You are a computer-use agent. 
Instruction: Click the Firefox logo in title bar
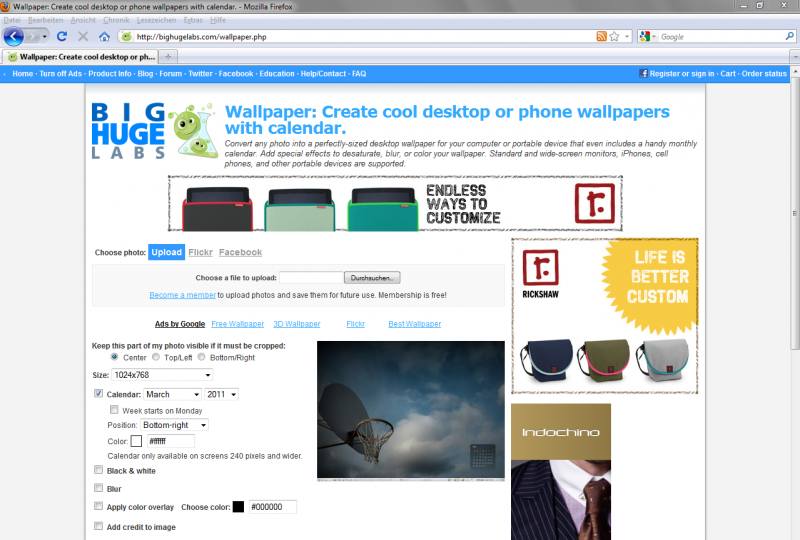pyautogui.click(x=5, y=6)
